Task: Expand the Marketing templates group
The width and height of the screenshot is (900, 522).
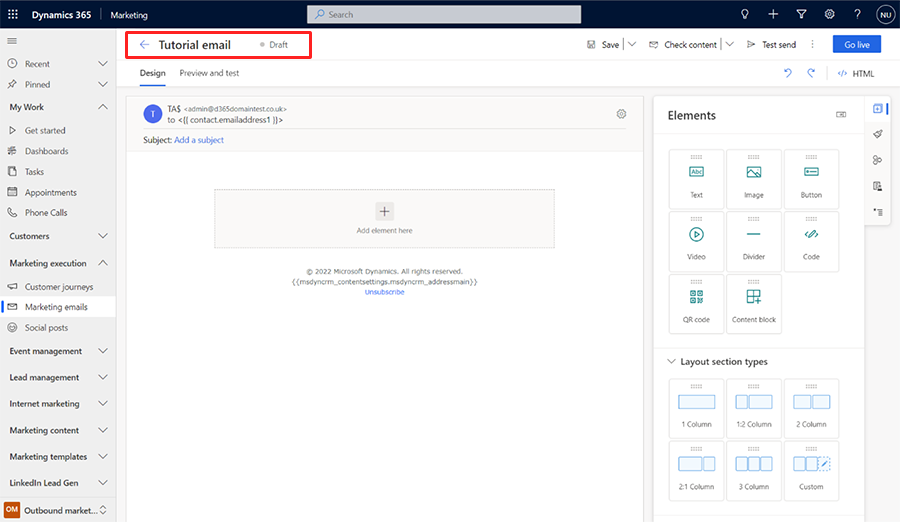Action: click(x=103, y=457)
